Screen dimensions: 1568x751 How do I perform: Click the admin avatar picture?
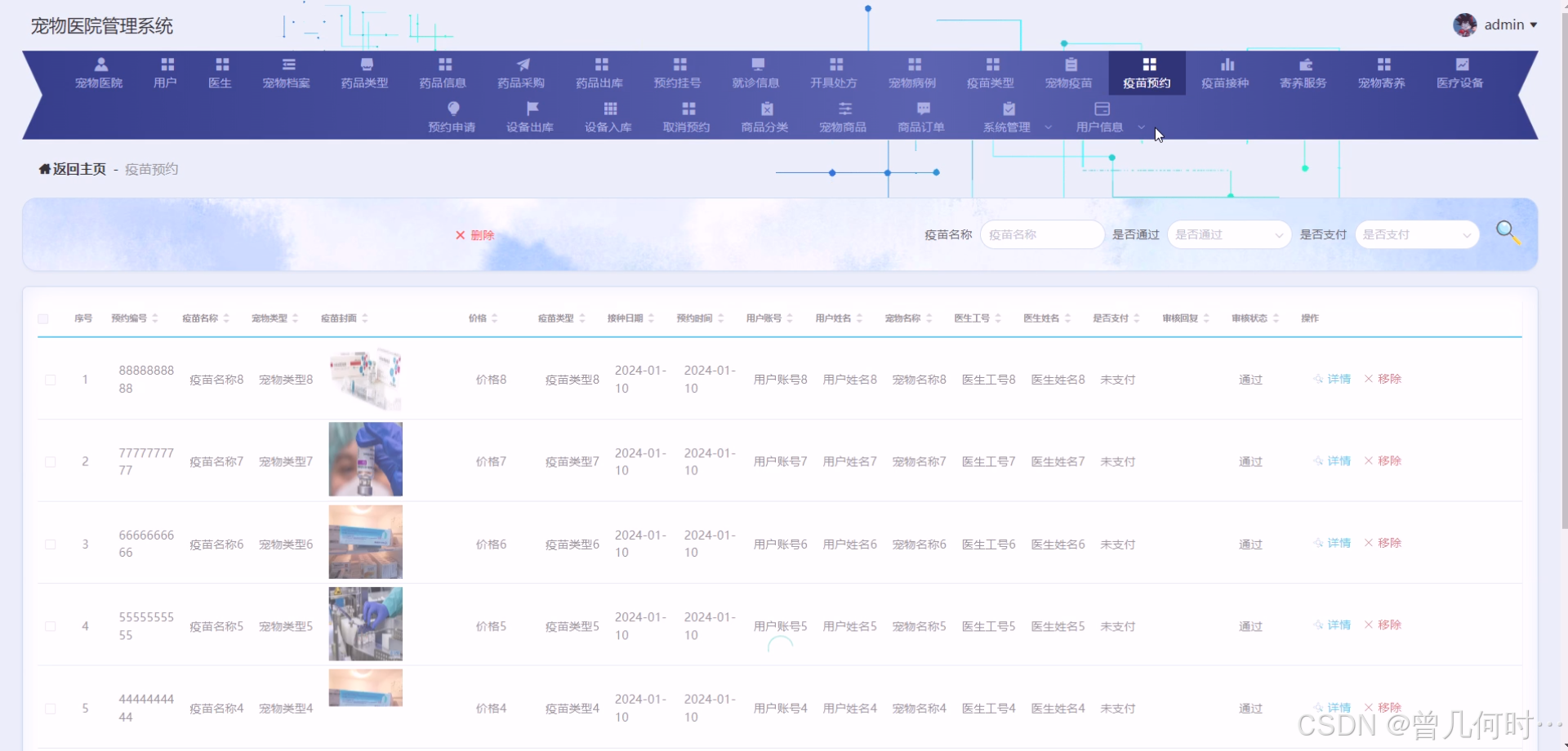pyautogui.click(x=1465, y=24)
